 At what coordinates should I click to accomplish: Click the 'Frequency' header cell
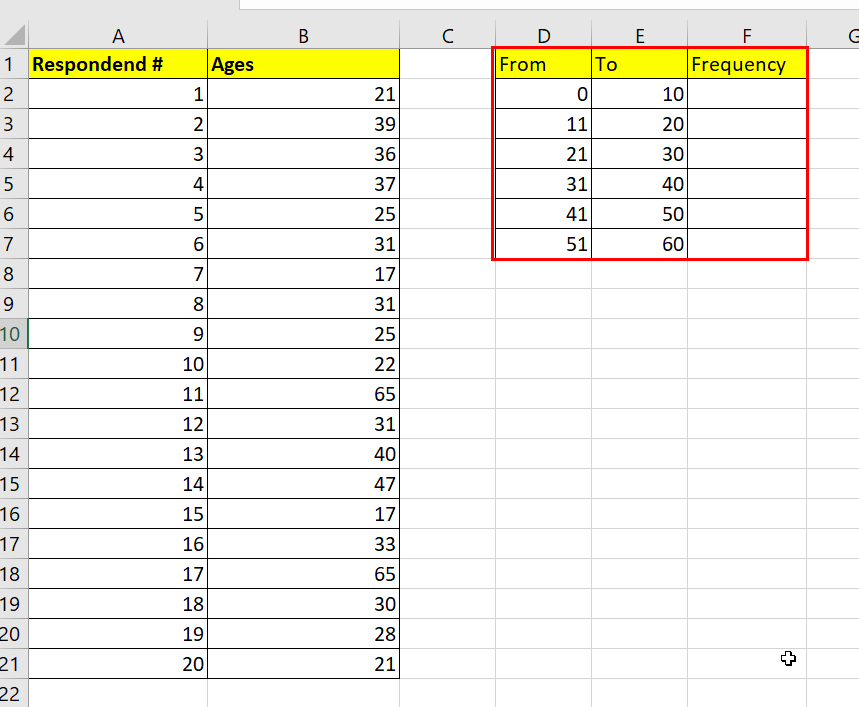coord(747,64)
